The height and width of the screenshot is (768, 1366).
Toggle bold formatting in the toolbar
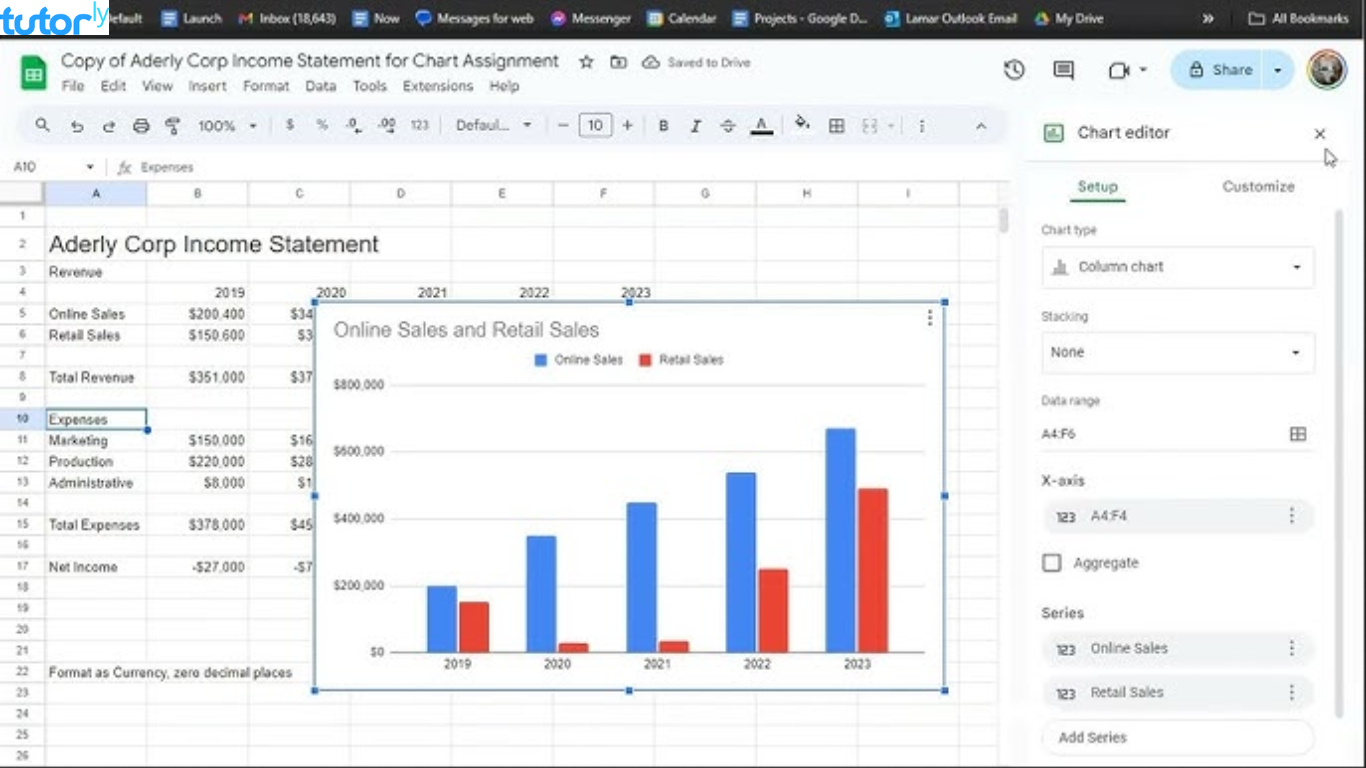(x=663, y=125)
